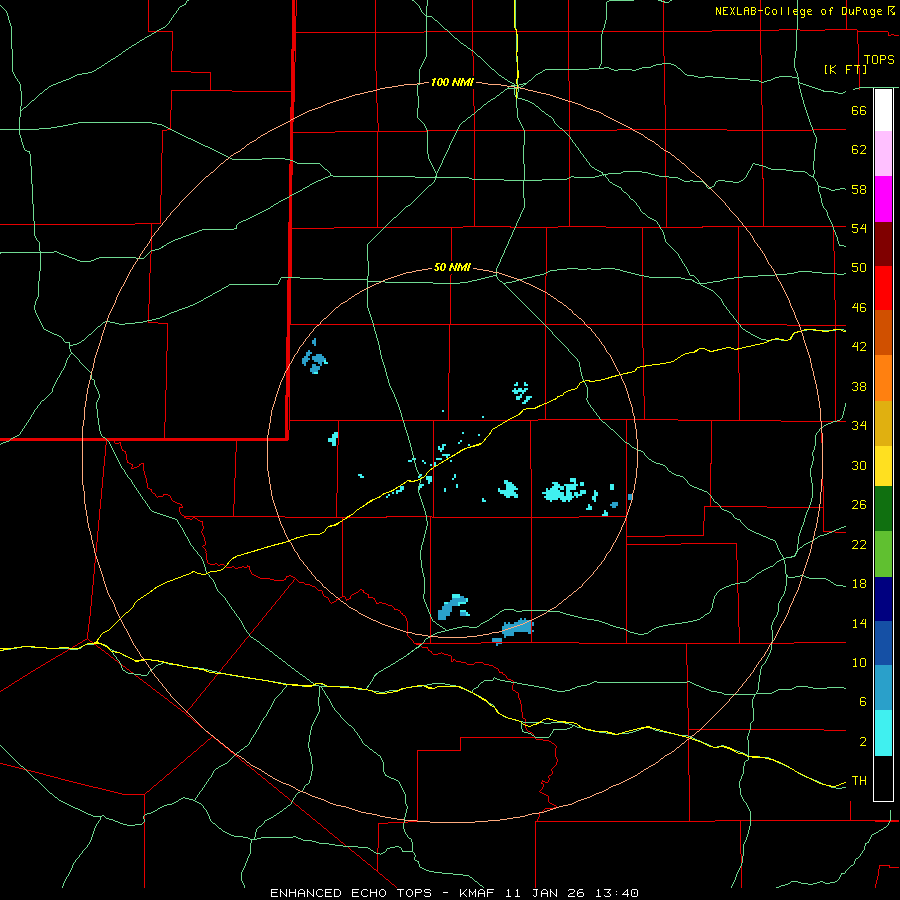Select the light pink legend color swatch
This screenshot has width=900, height=900.
click(883, 154)
